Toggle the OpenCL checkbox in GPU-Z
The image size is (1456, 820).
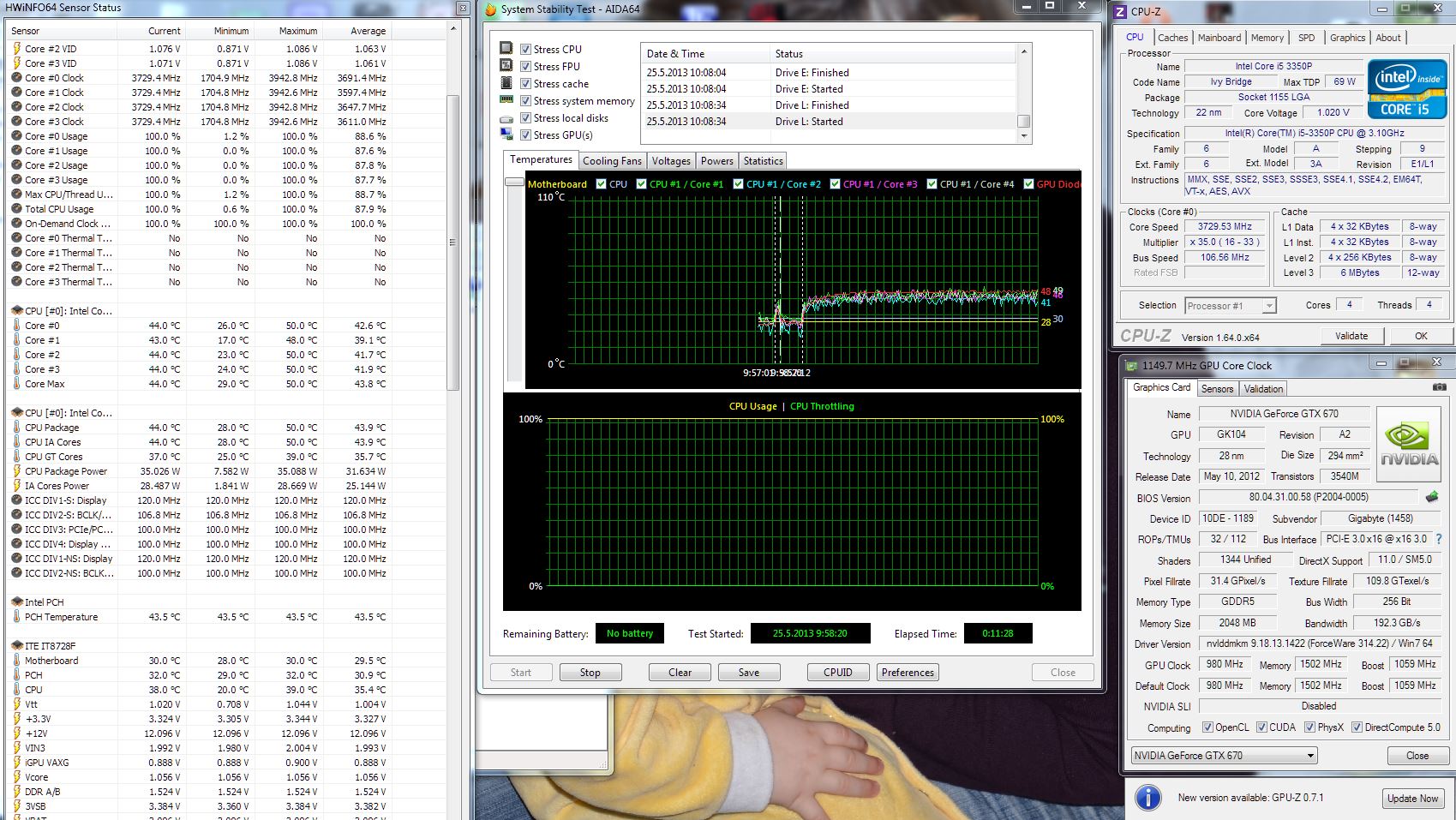(1207, 727)
